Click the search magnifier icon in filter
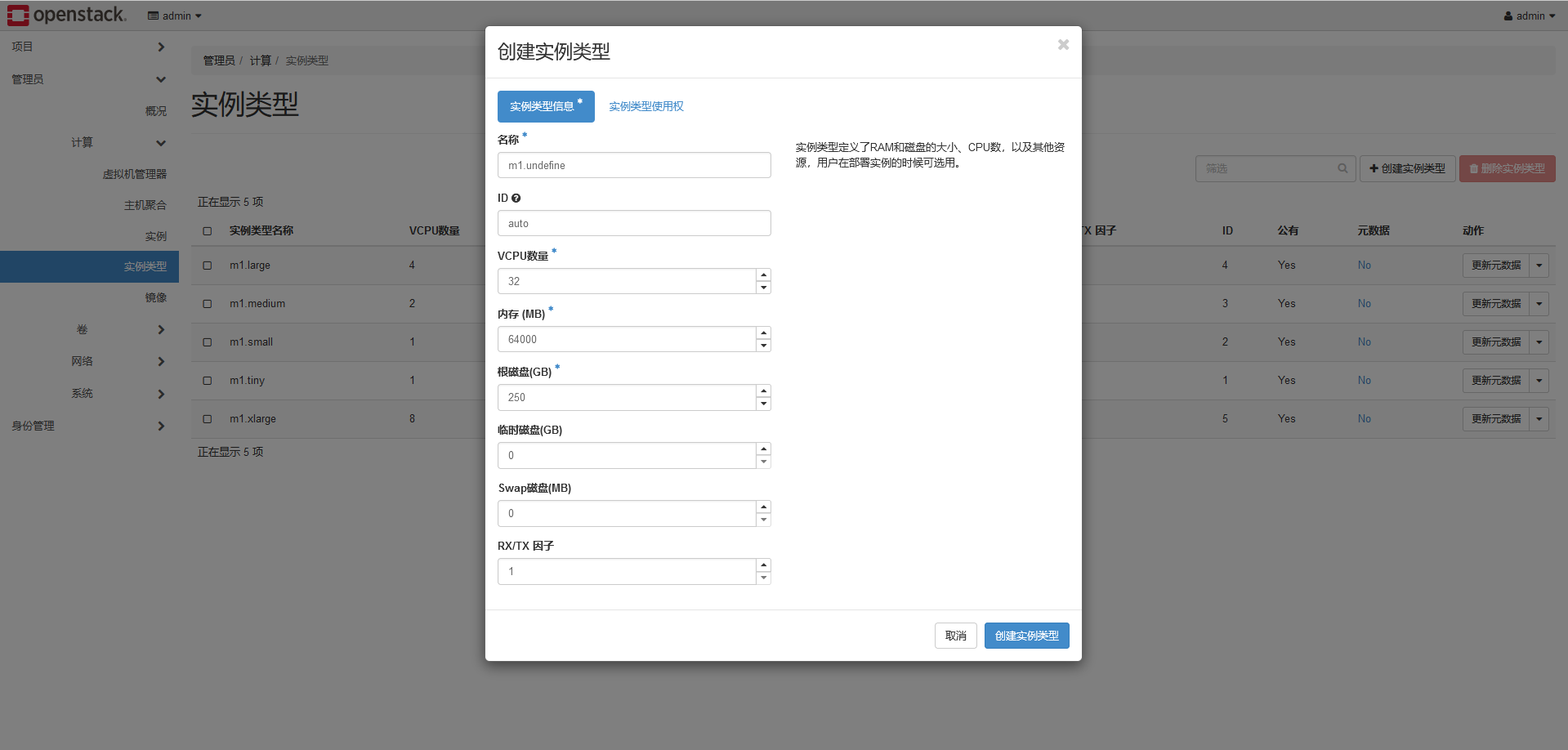Screen dimensions: 1568x750 point(1342,168)
